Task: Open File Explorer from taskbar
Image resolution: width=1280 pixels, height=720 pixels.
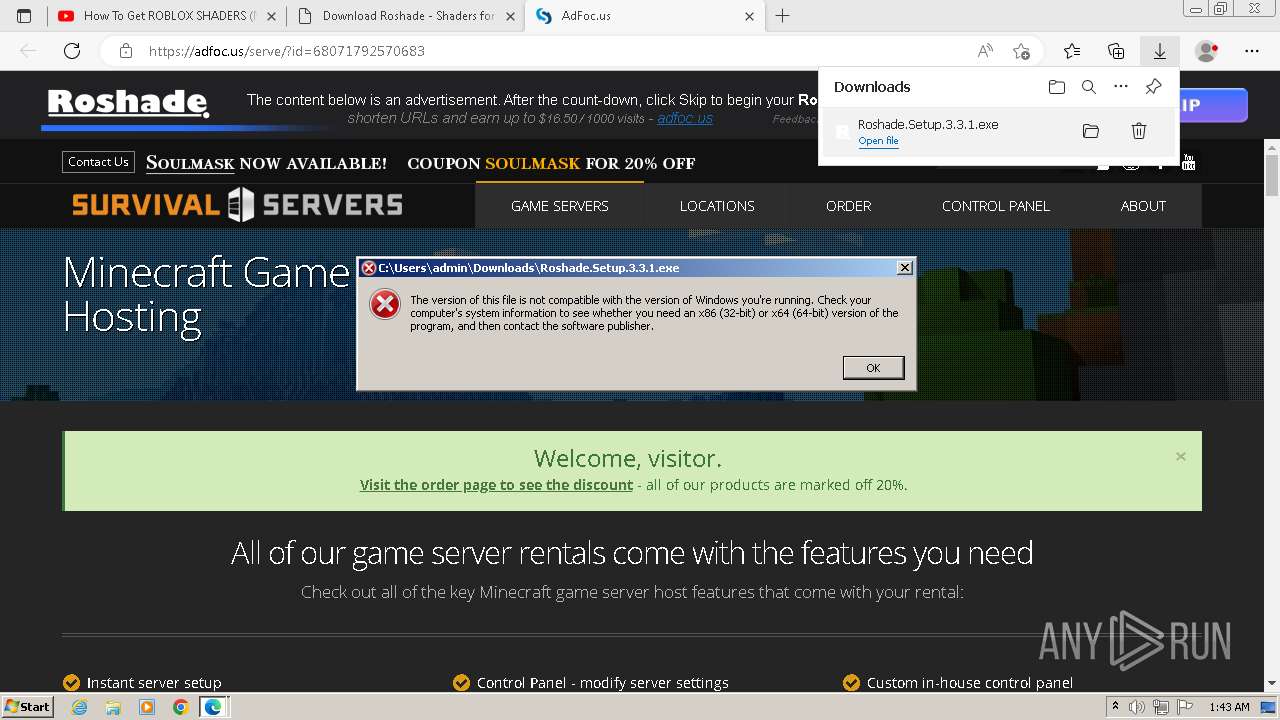Action: [x=113, y=707]
